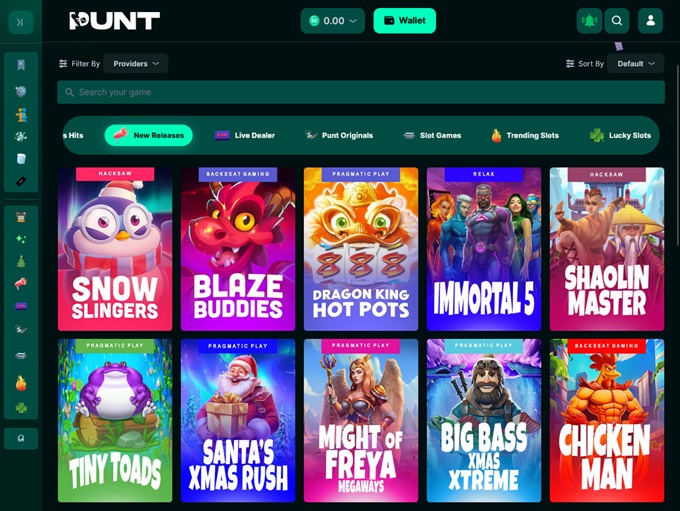Expand the 0.00 balance currency dropdown
The width and height of the screenshot is (680, 511).
pos(333,20)
